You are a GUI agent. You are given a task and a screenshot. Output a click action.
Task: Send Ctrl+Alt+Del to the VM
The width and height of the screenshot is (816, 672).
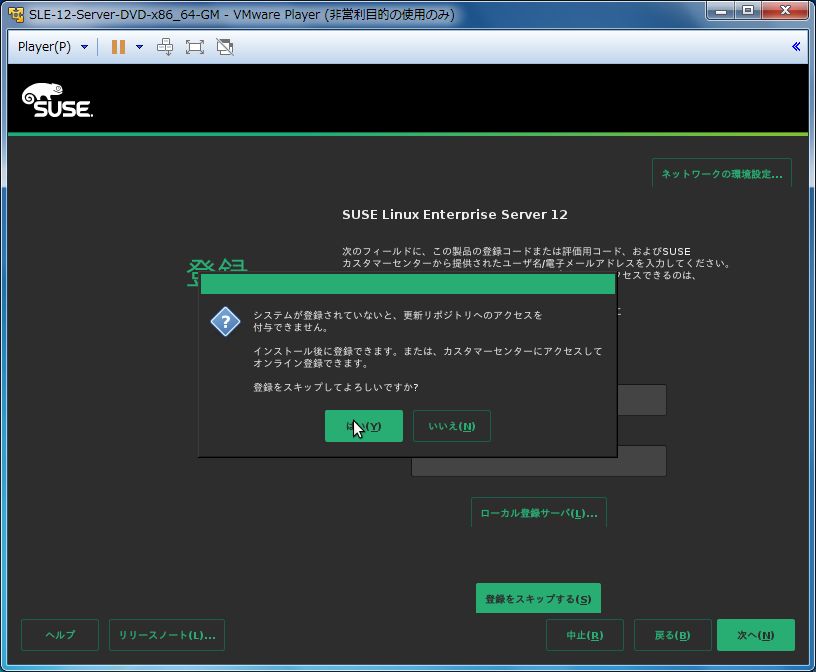pyautogui.click(x=165, y=47)
